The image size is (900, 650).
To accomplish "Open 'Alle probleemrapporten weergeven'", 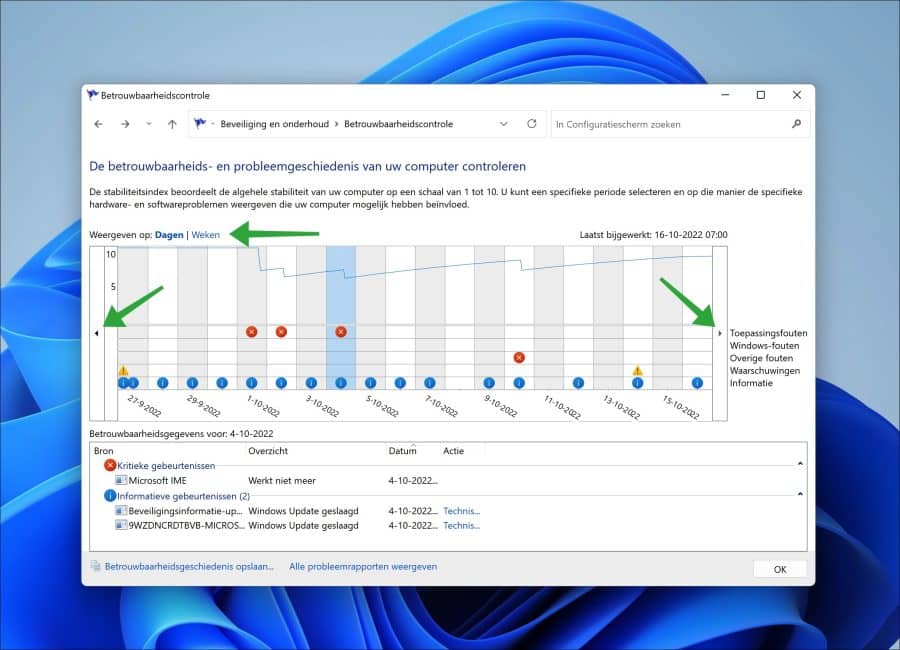I will [x=363, y=567].
